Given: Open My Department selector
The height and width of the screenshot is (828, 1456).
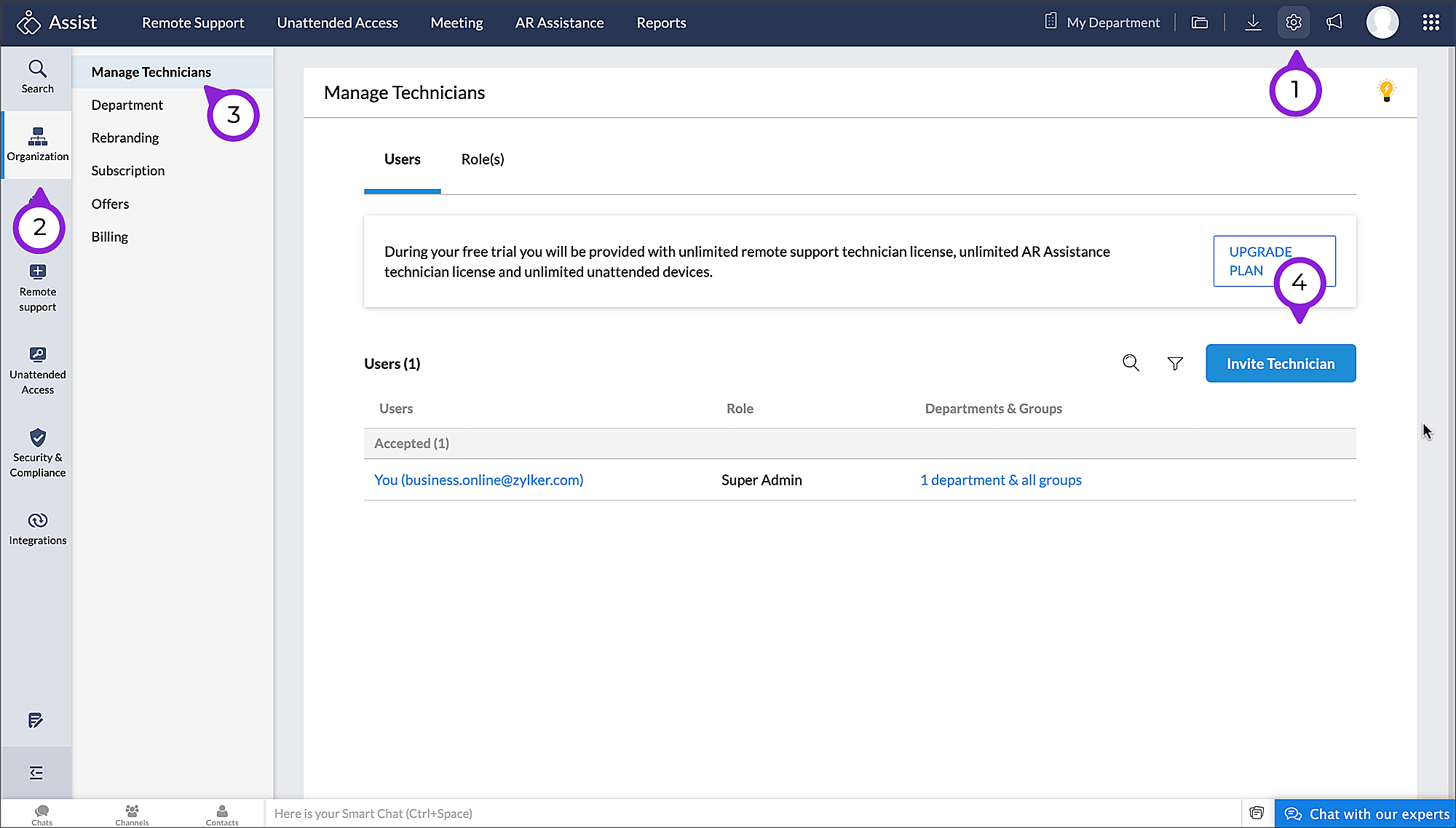Looking at the screenshot, I should (1104, 23).
